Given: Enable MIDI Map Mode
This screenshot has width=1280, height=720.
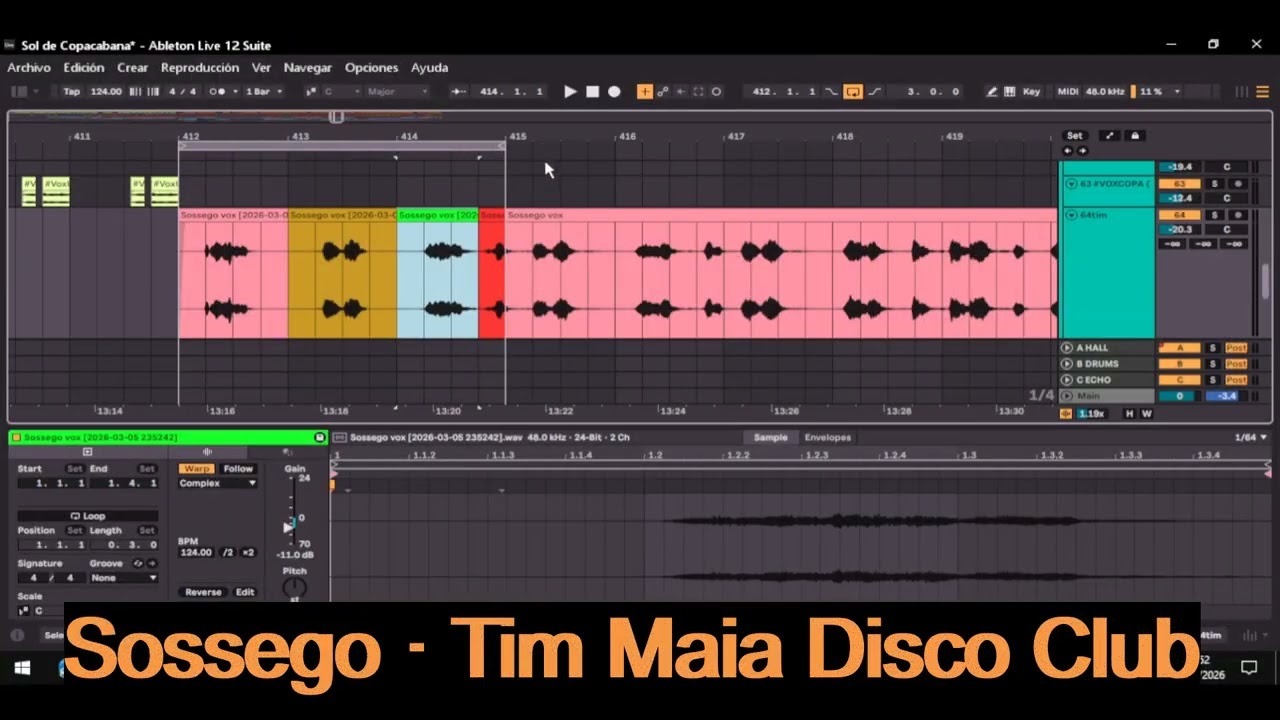Looking at the screenshot, I should 1067,91.
